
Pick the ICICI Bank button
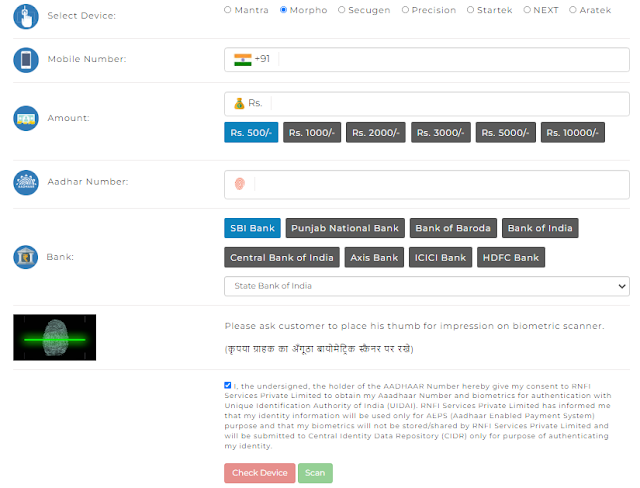click(440, 257)
